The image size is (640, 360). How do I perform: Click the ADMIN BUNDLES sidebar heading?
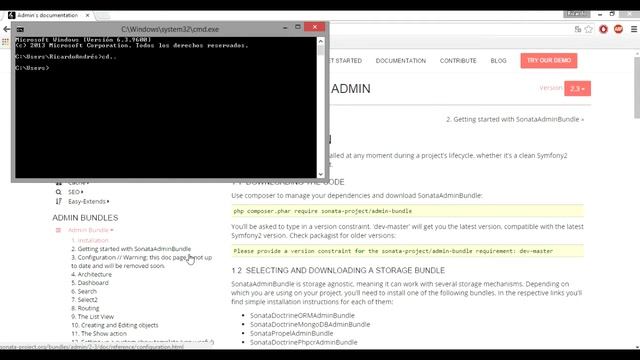click(85, 218)
